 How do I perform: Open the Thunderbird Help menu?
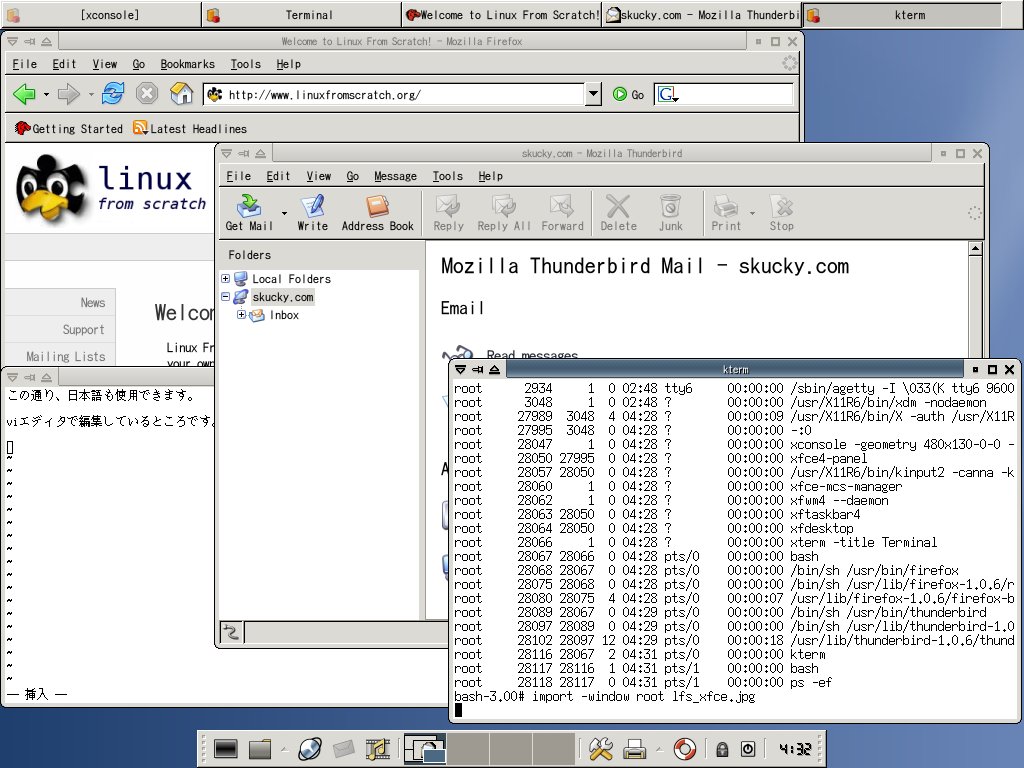click(490, 176)
